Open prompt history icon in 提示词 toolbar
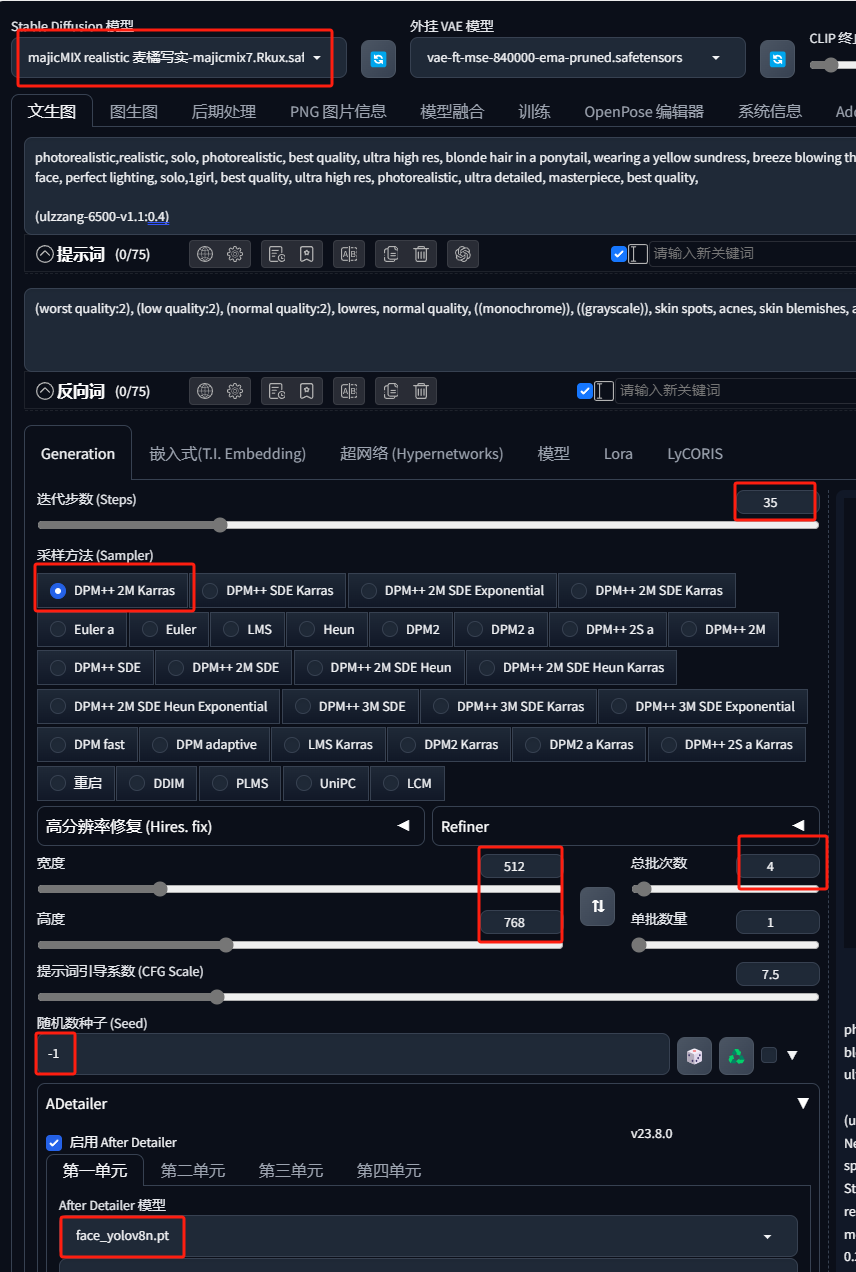This screenshot has height=1272, width=856. pos(277,254)
